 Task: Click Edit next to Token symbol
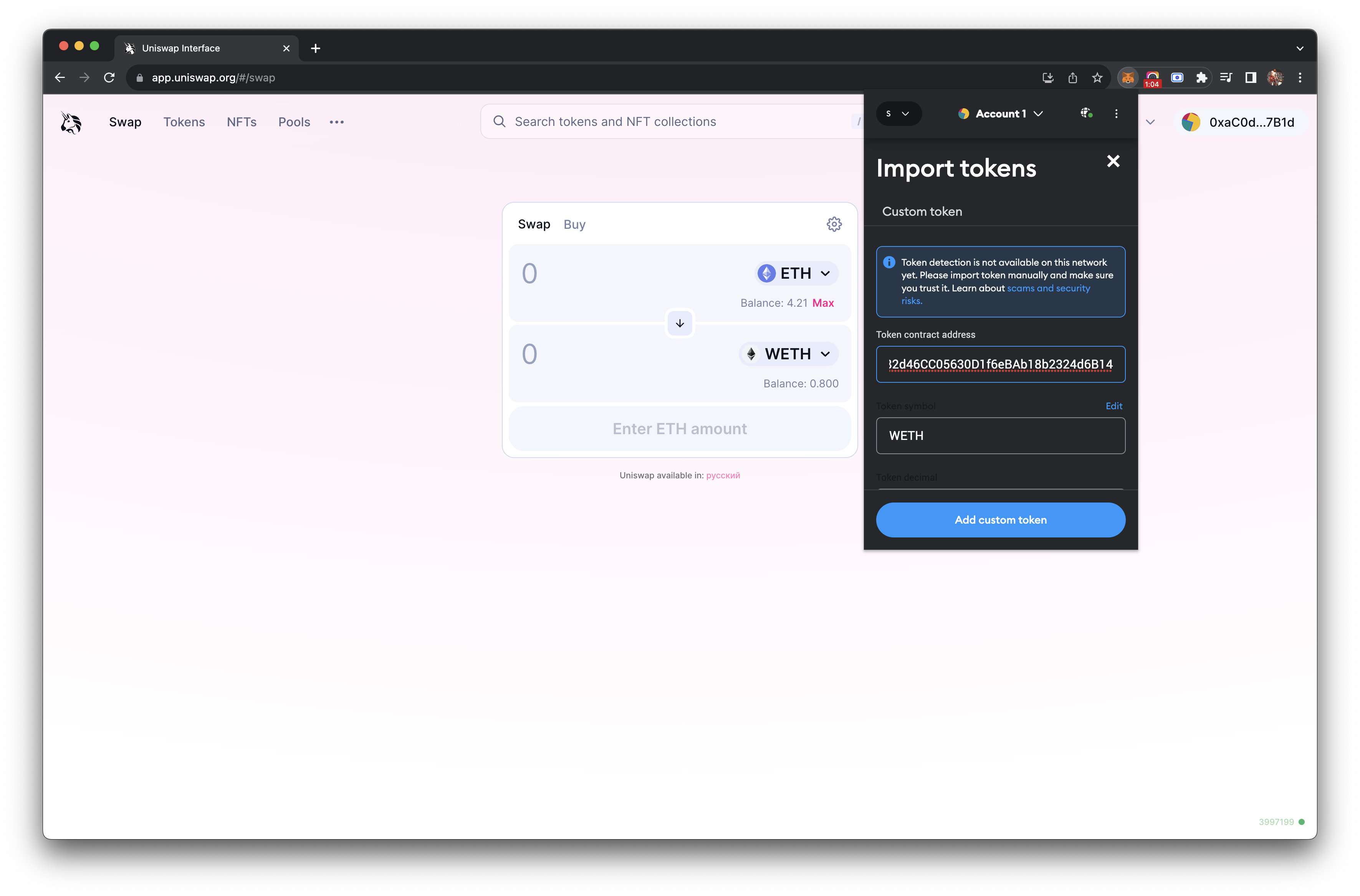(1114, 406)
